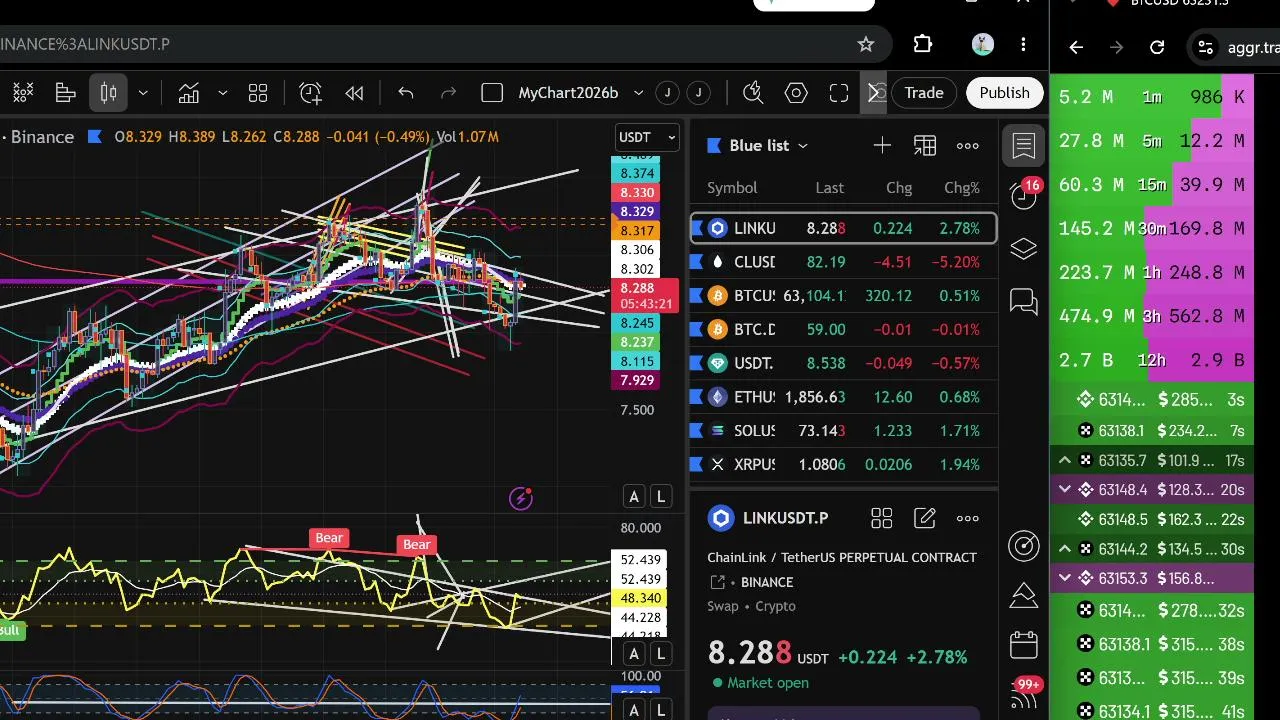Toggle the second J collaborator circle button
This screenshot has width=1280, height=720.
699,93
